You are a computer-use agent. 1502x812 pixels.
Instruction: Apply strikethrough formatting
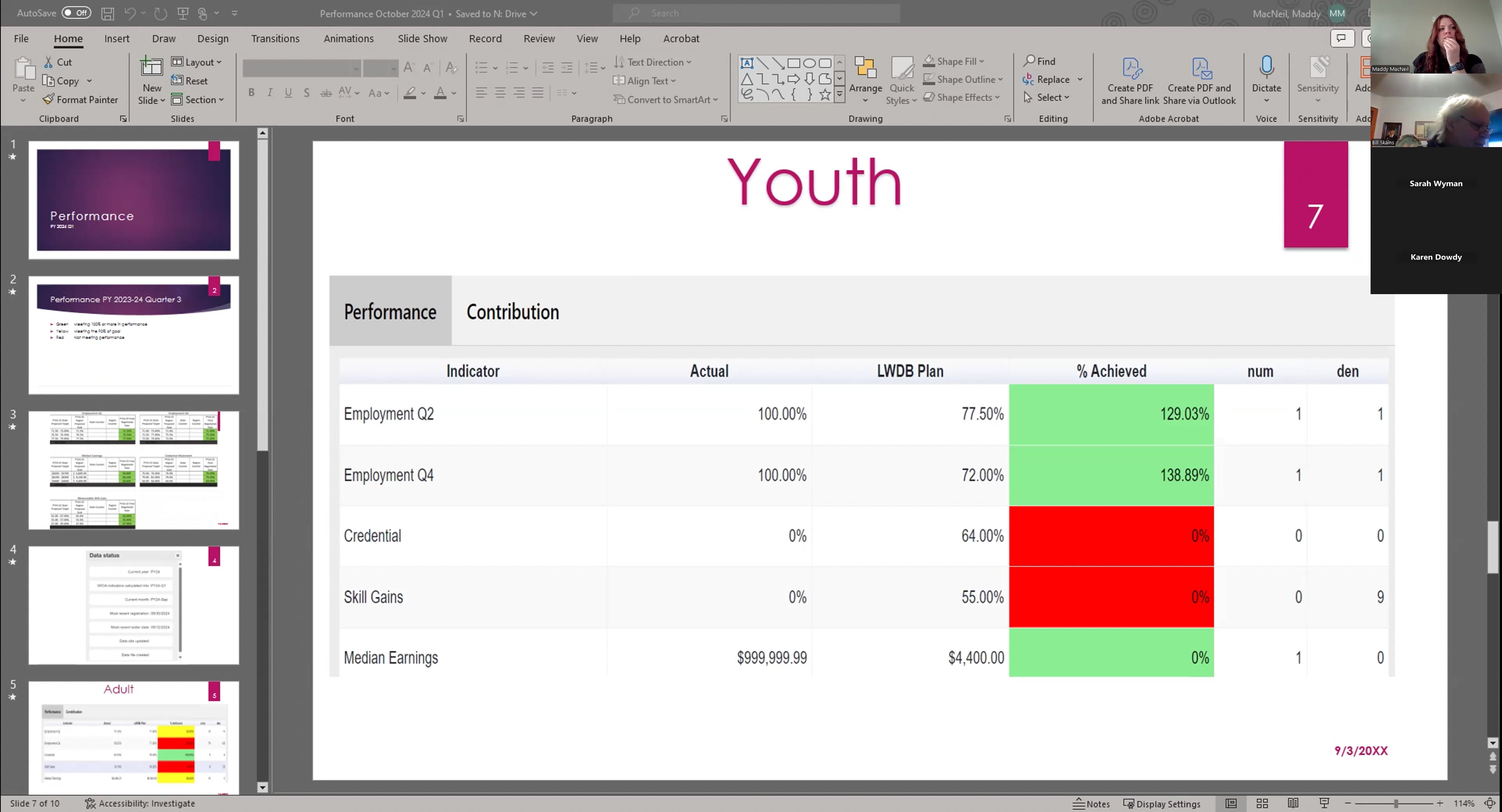tap(326, 93)
